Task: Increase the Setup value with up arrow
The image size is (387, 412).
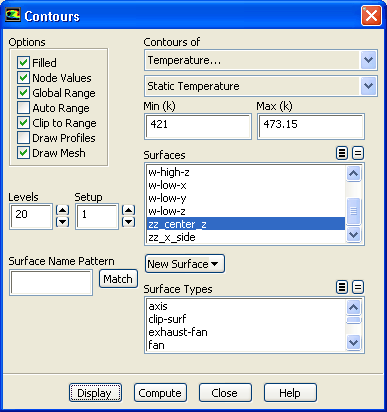Action: click(128, 210)
